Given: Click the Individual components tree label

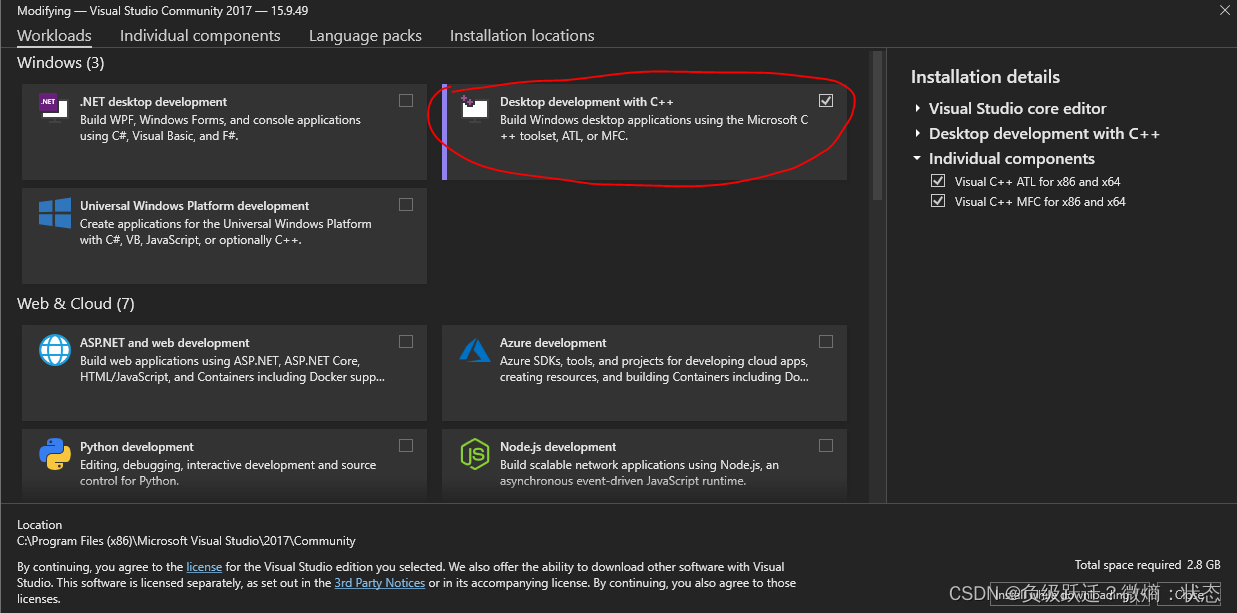Looking at the screenshot, I should [x=1012, y=158].
